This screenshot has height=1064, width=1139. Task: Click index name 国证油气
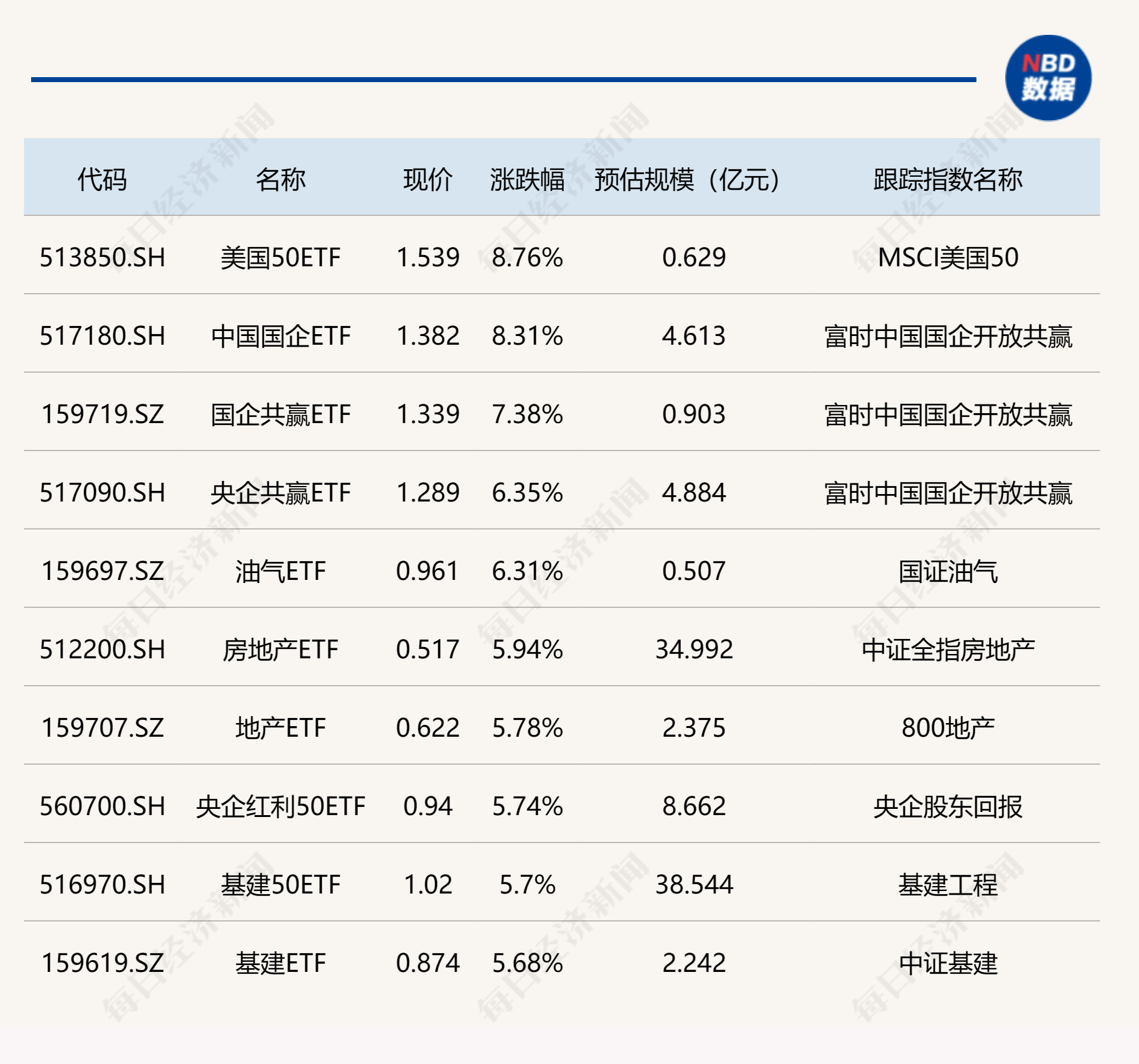coord(948,571)
